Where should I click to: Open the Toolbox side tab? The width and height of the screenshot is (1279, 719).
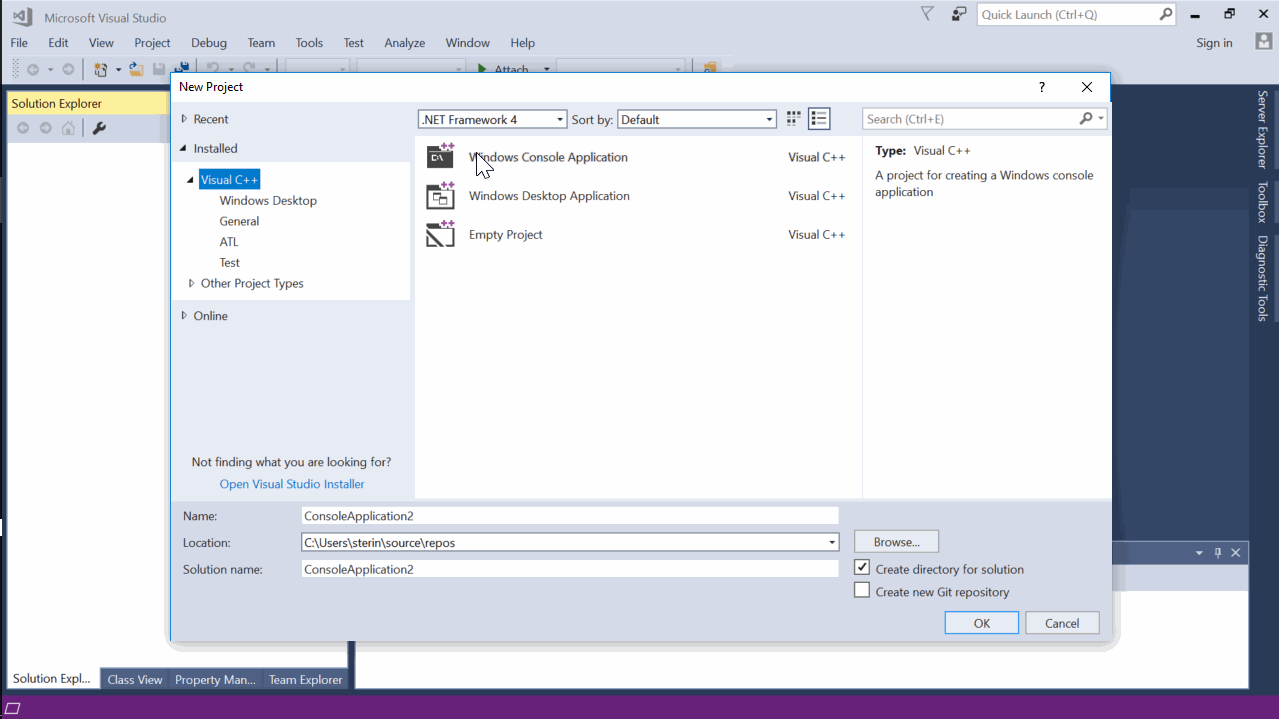coord(1262,202)
